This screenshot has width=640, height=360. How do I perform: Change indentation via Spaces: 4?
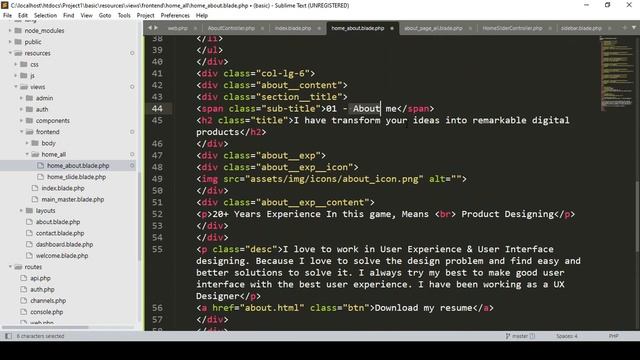pyautogui.click(x=567, y=336)
